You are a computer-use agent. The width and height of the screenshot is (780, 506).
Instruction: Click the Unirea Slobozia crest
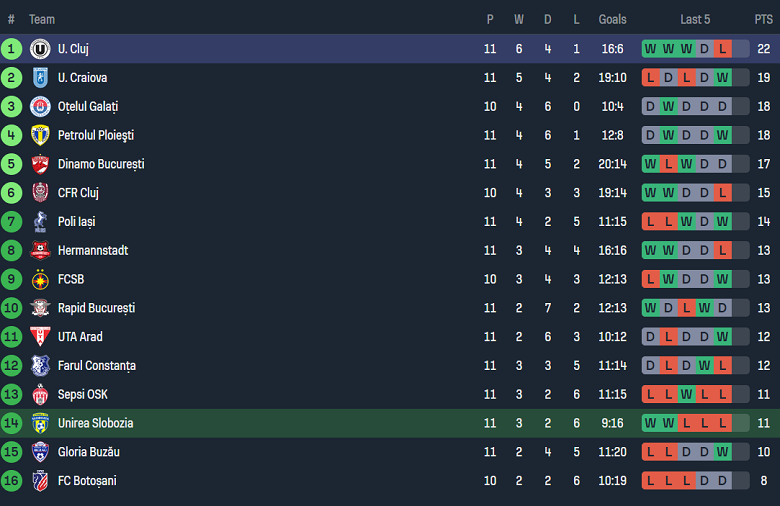click(40, 423)
